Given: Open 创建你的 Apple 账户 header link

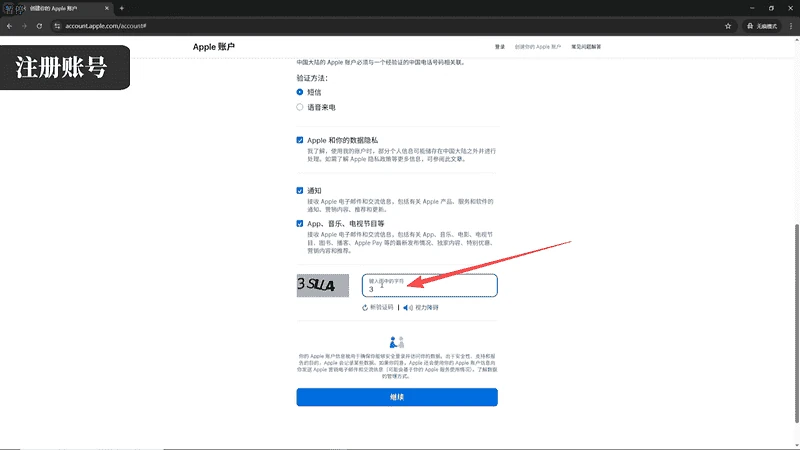Looking at the screenshot, I should [538, 47].
